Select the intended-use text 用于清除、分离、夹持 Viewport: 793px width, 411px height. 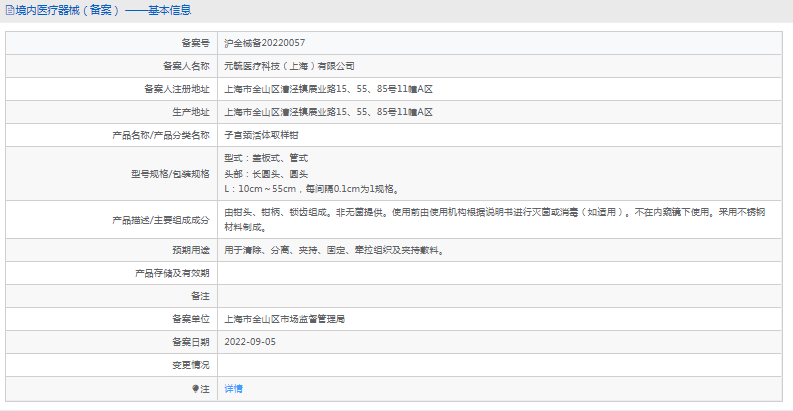(x=334, y=250)
